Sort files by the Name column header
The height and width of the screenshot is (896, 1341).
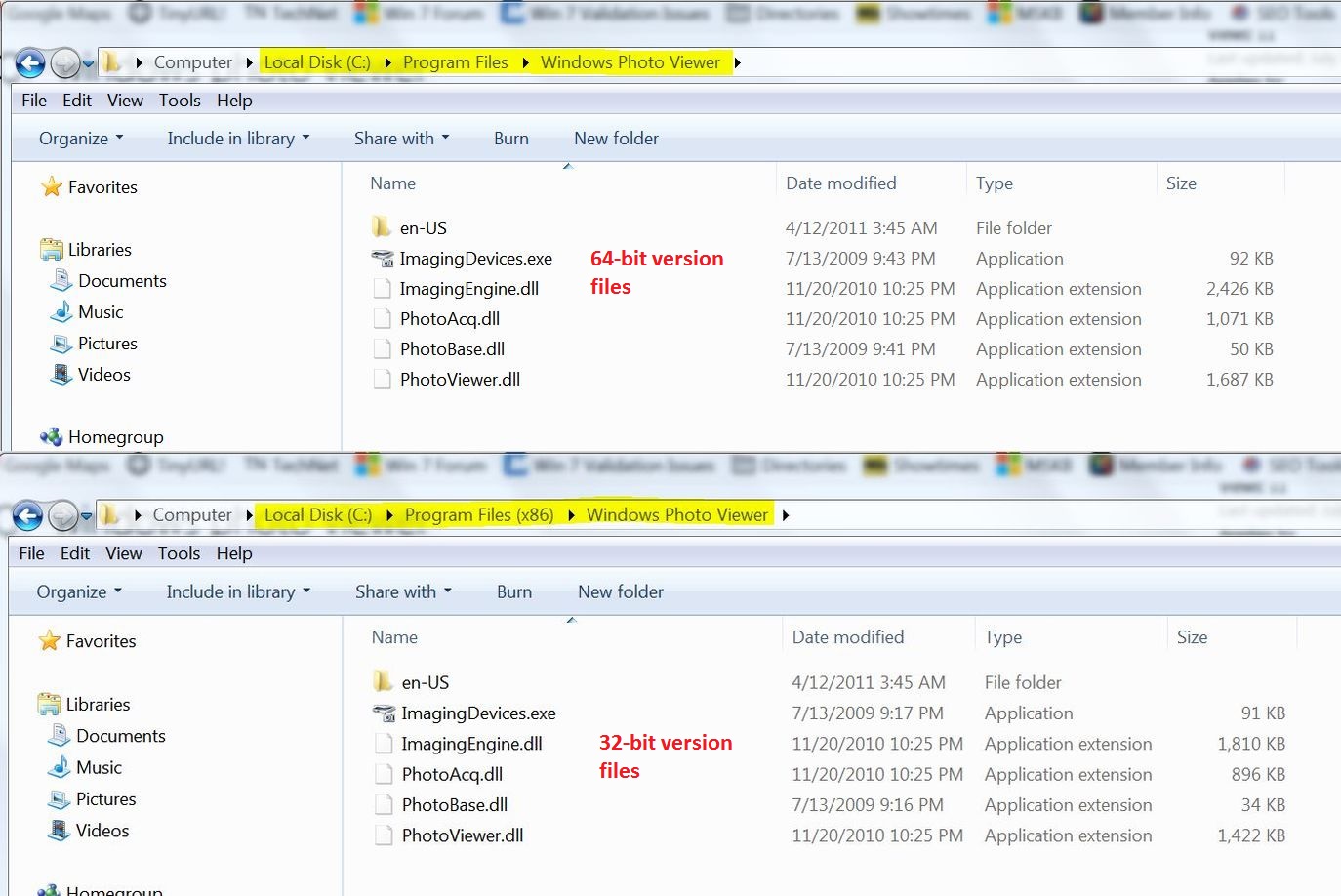click(392, 183)
